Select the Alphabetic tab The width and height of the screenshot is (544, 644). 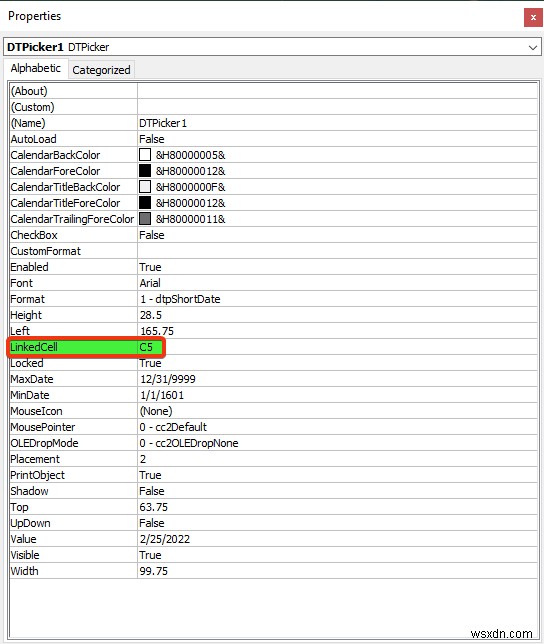[36, 68]
